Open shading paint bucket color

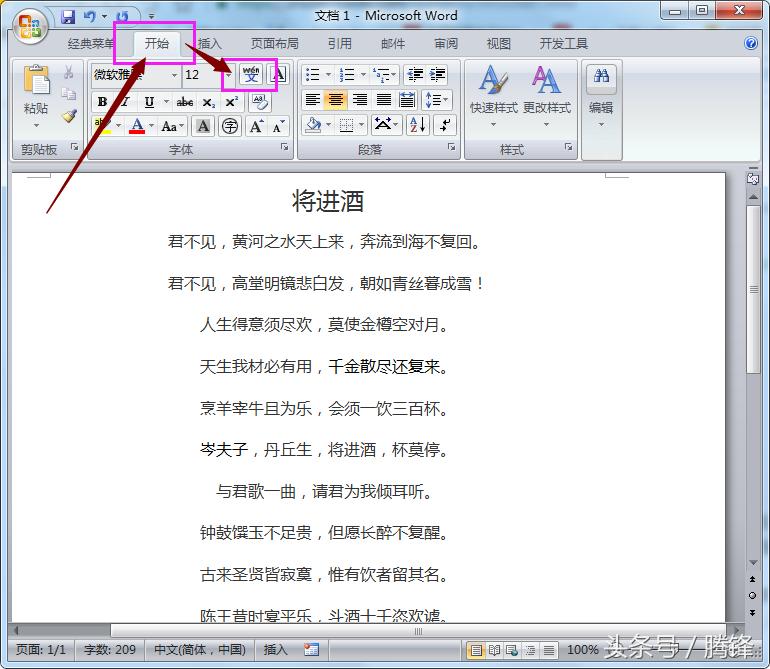click(x=313, y=125)
